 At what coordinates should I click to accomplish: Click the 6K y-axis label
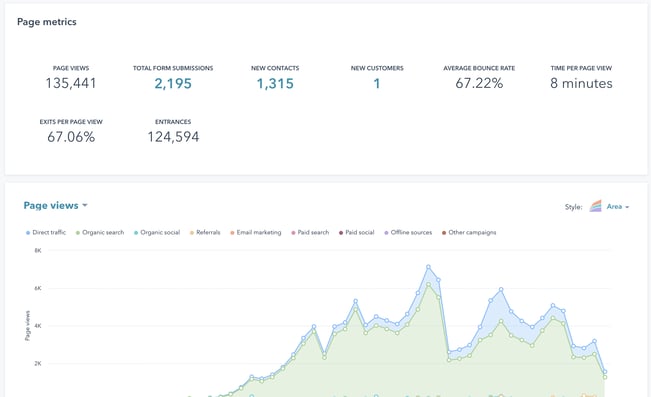pyautogui.click(x=38, y=288)
